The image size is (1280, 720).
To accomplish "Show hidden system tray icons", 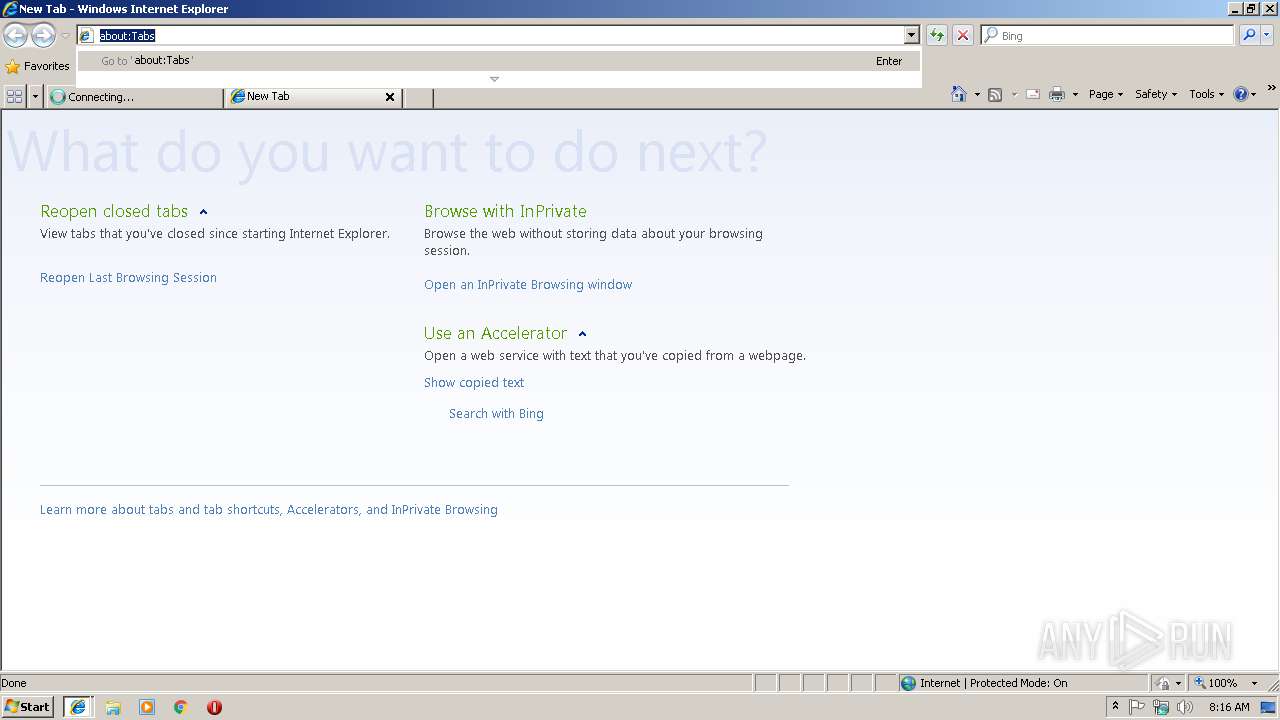I will (x=1115, y=707).
